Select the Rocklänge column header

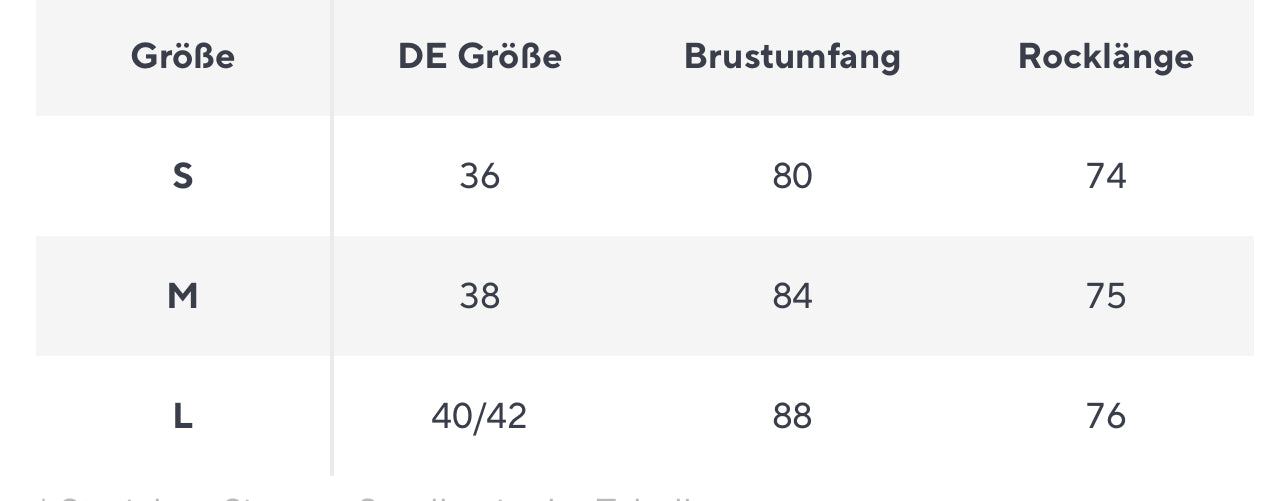[1106, 56]
